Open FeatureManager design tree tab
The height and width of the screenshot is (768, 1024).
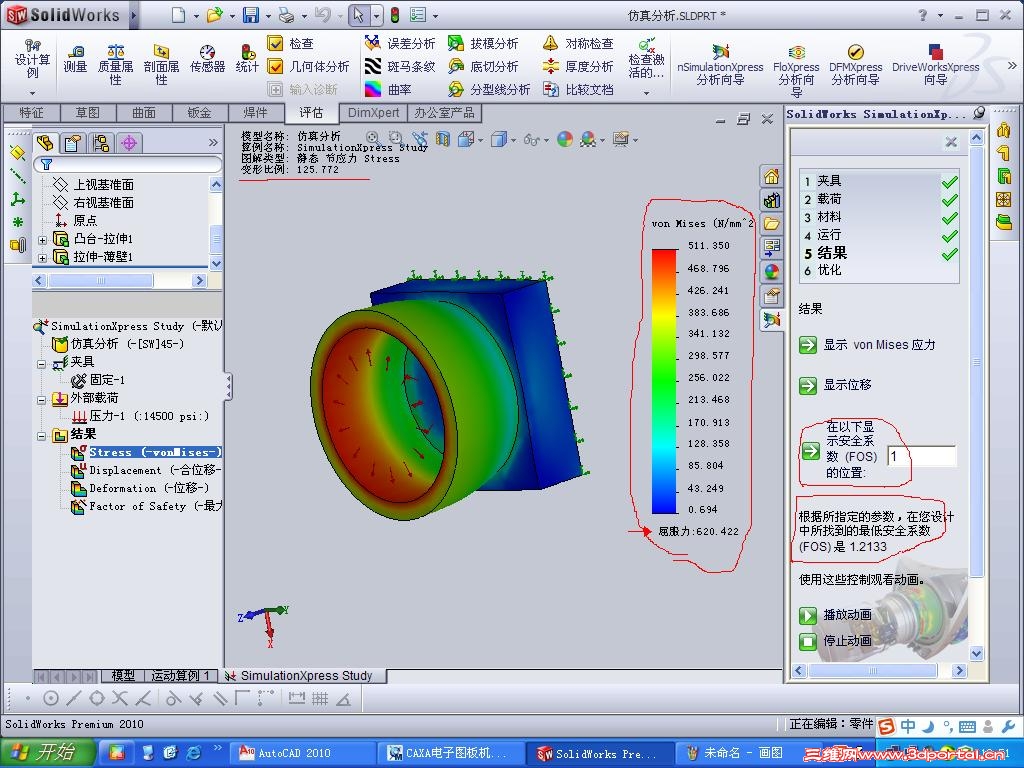click(45, 142)
